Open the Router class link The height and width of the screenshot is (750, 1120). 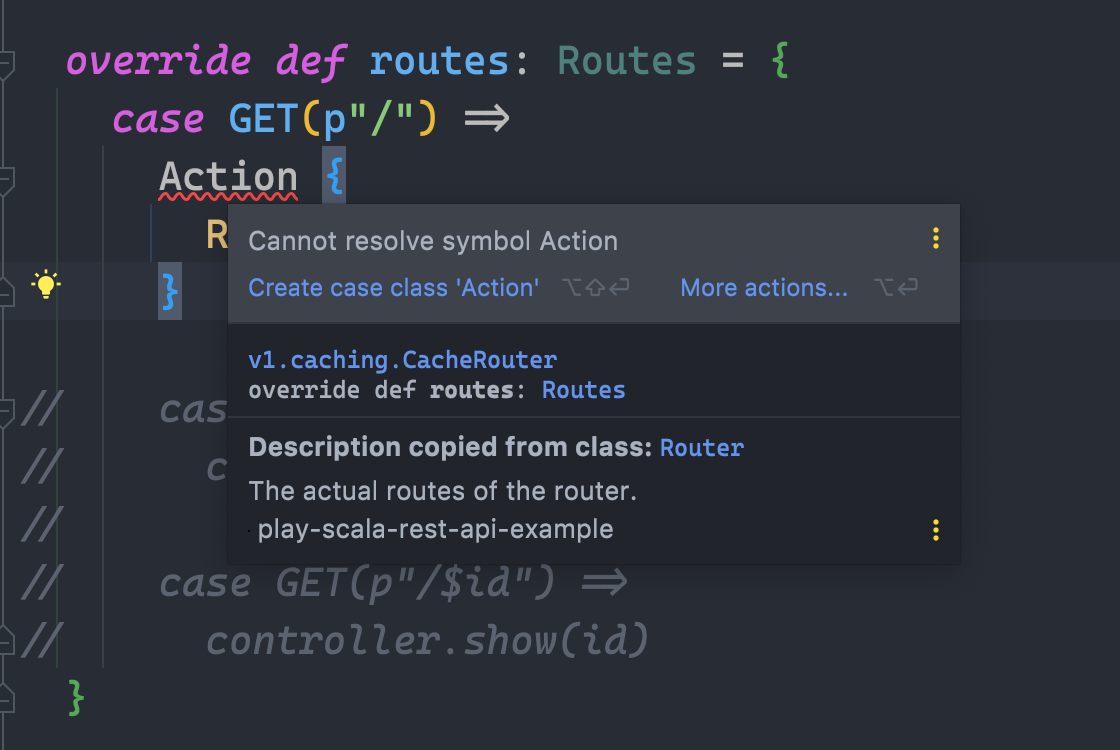[x=702, y=448]
